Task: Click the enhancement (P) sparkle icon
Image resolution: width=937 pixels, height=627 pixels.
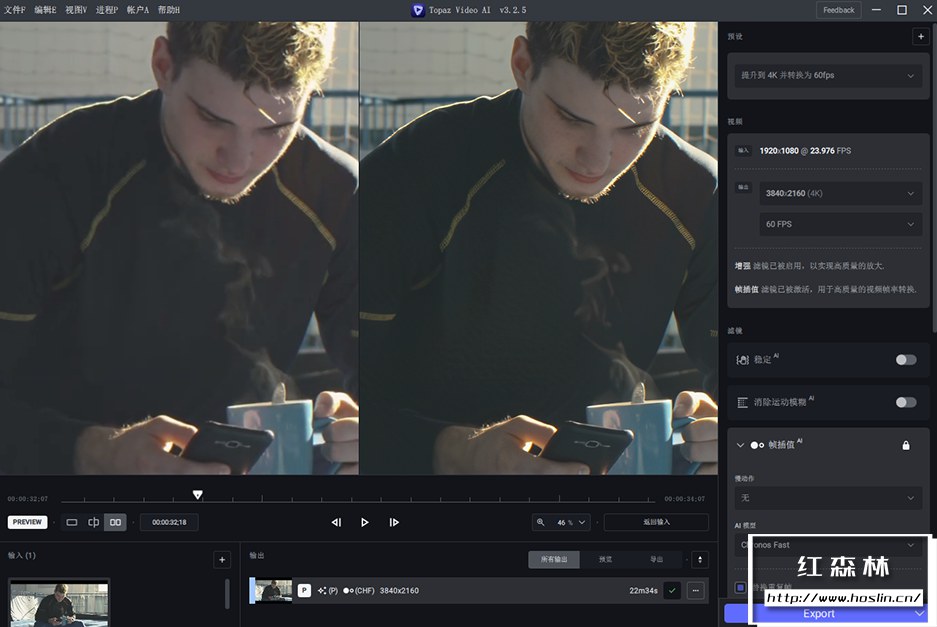Action: 323,591
